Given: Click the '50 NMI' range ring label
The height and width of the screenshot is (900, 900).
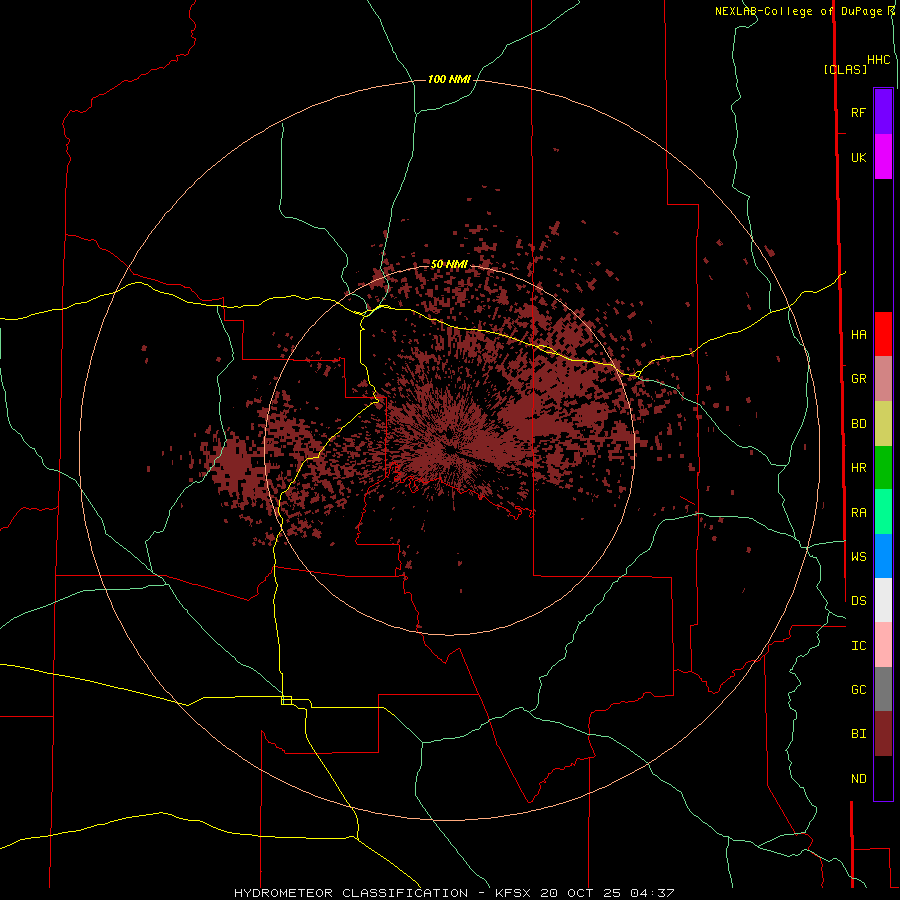Looking at the screenshot, I should click(x=449, y=265).
